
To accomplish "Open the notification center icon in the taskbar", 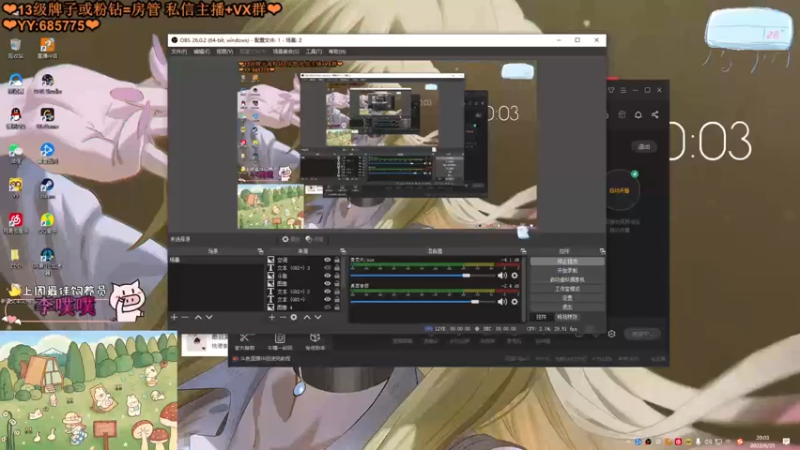I will coord(786,441).
